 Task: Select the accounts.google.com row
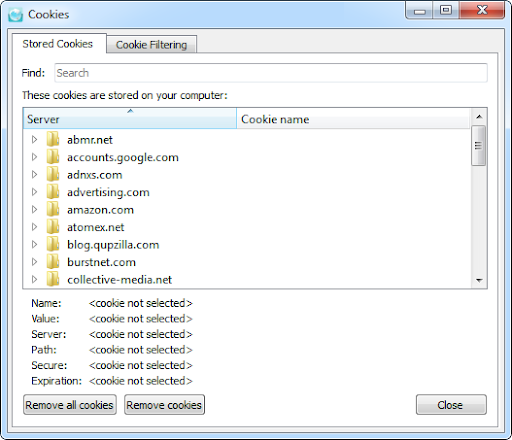(247, 157)
